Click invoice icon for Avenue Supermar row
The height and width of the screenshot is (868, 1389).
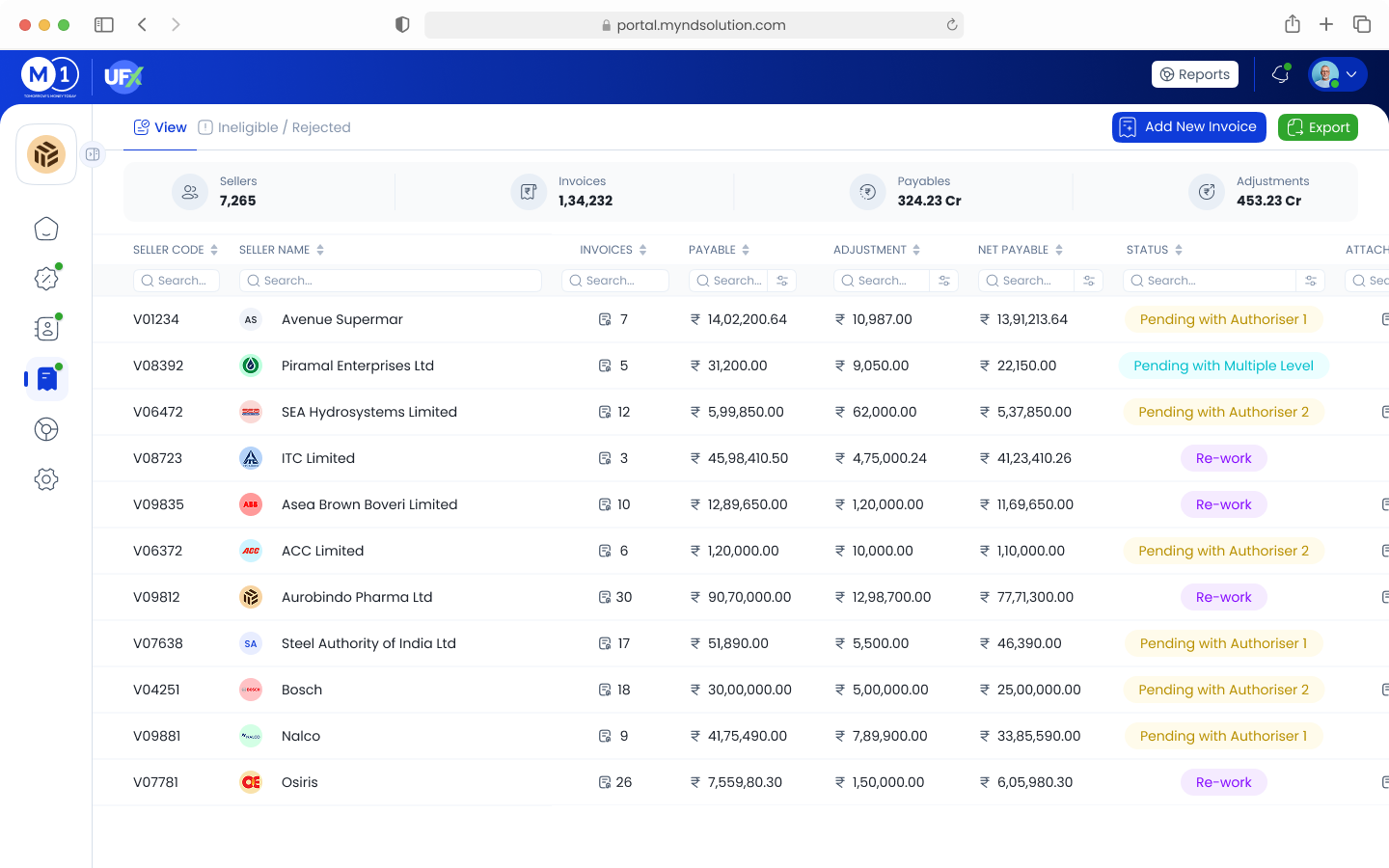605,319
